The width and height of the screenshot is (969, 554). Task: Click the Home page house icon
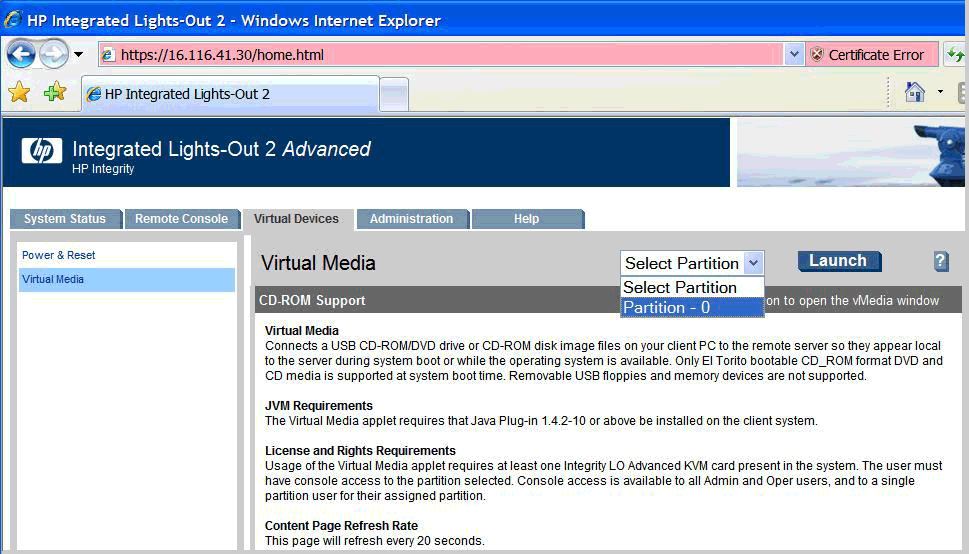click(915, 92)
